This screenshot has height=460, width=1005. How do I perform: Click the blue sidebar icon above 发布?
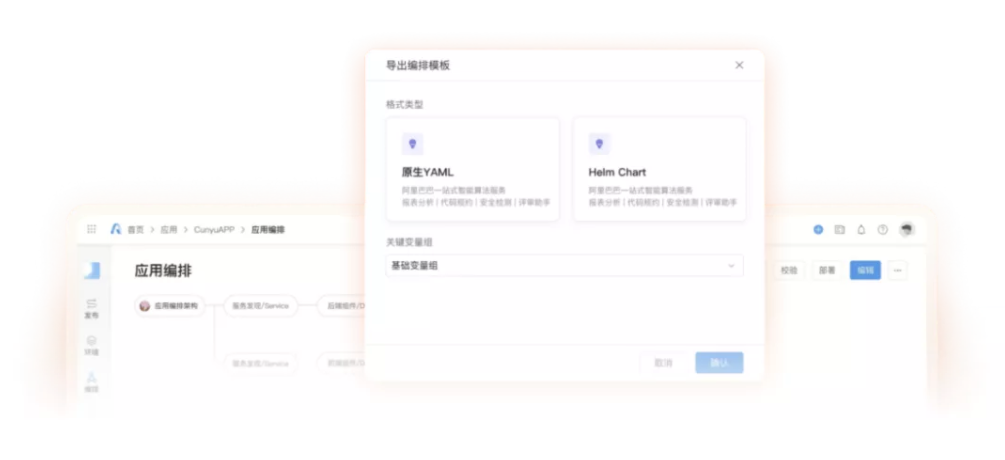click(92, 270)
